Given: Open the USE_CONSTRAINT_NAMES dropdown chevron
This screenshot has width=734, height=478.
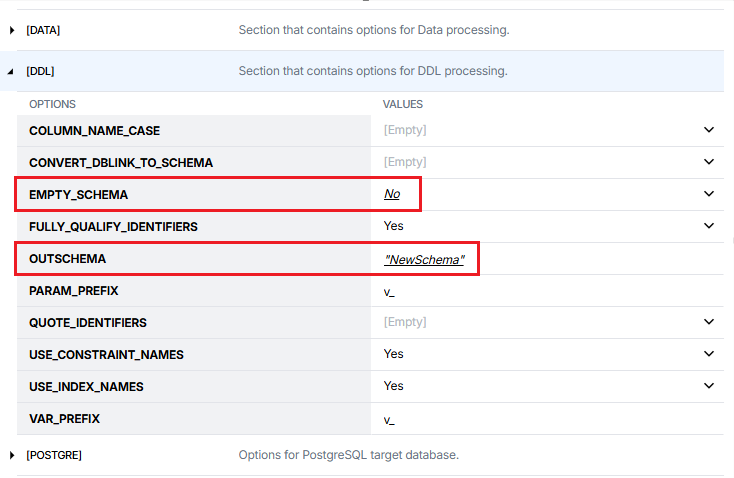Looking at the screenshot, I should (x=709, y=354).
